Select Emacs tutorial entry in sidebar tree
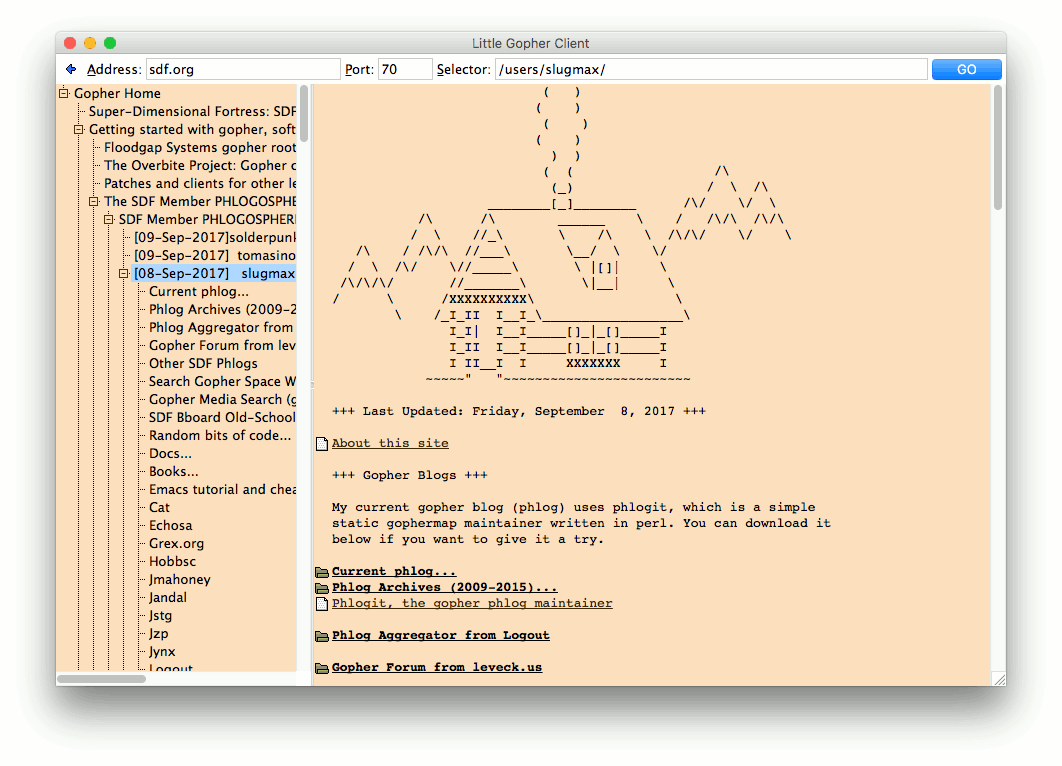1062x766 pixels. click(222, 490)
